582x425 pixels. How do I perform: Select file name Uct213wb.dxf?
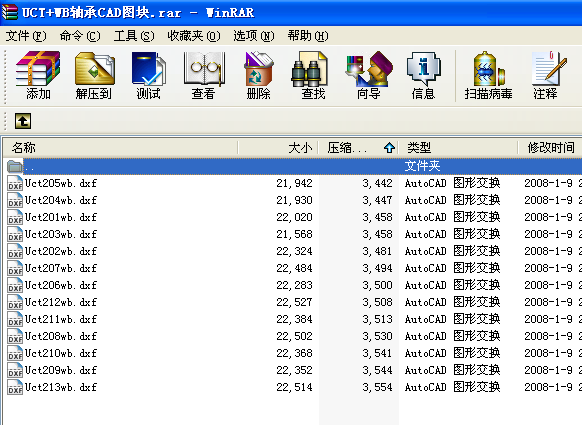click(x=61, y=388)
